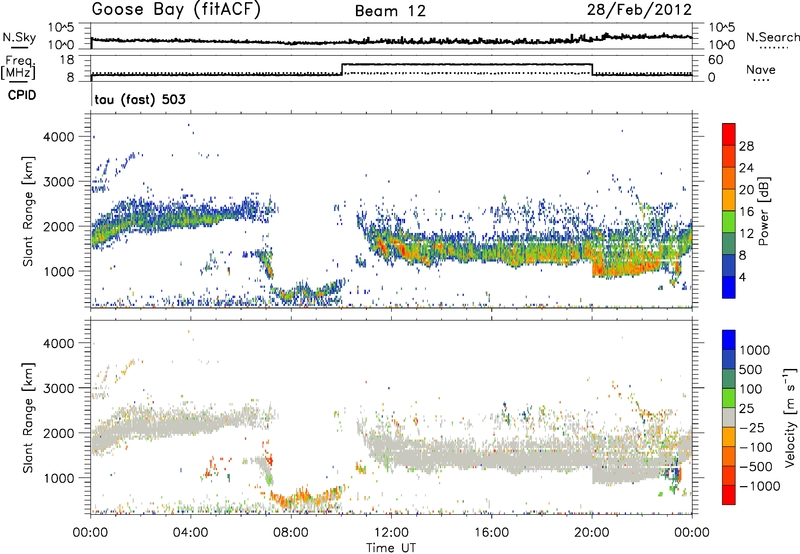Click '1000' on the velocity panel axis
800x554 pixels.
click(58, 478)
